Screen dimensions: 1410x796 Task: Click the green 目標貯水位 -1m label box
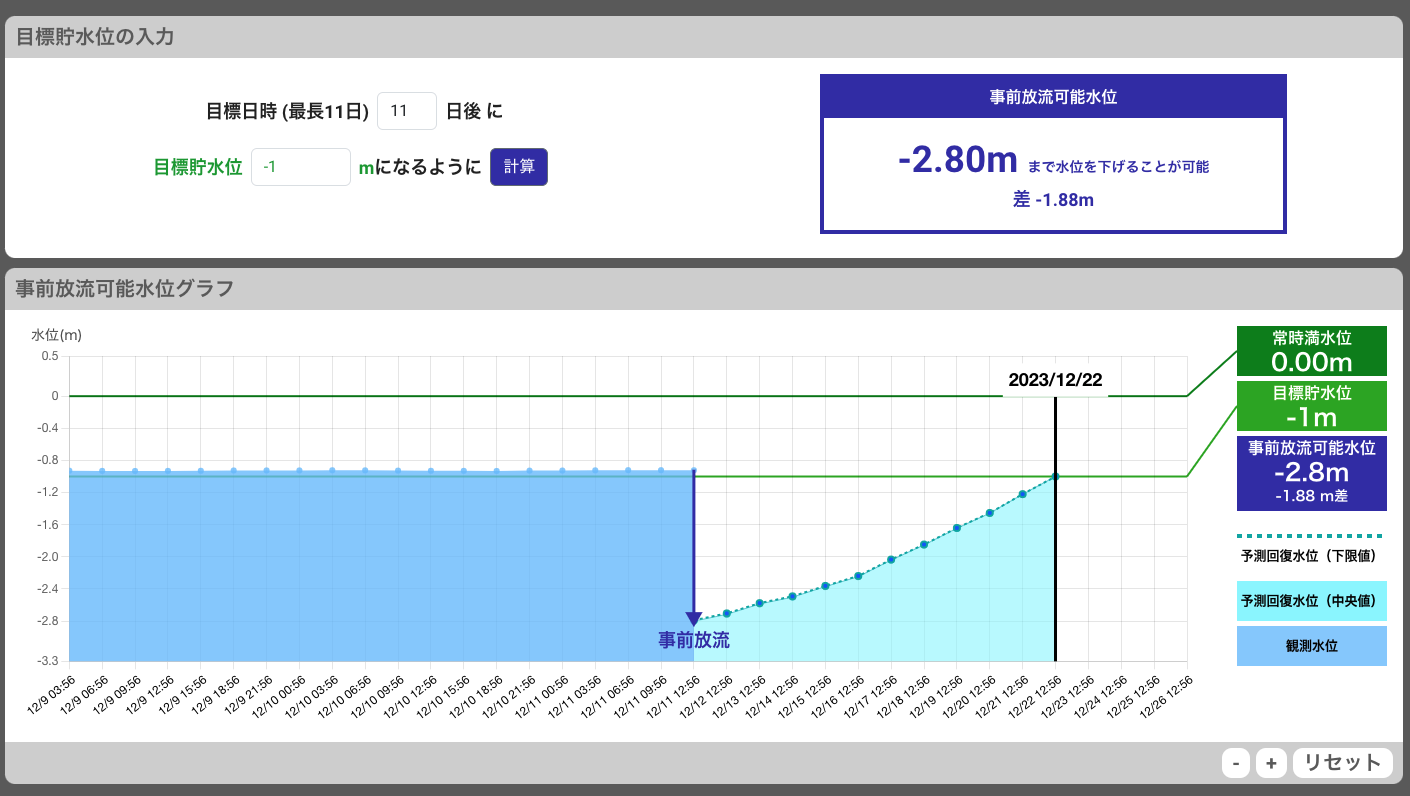(1311, 405)
